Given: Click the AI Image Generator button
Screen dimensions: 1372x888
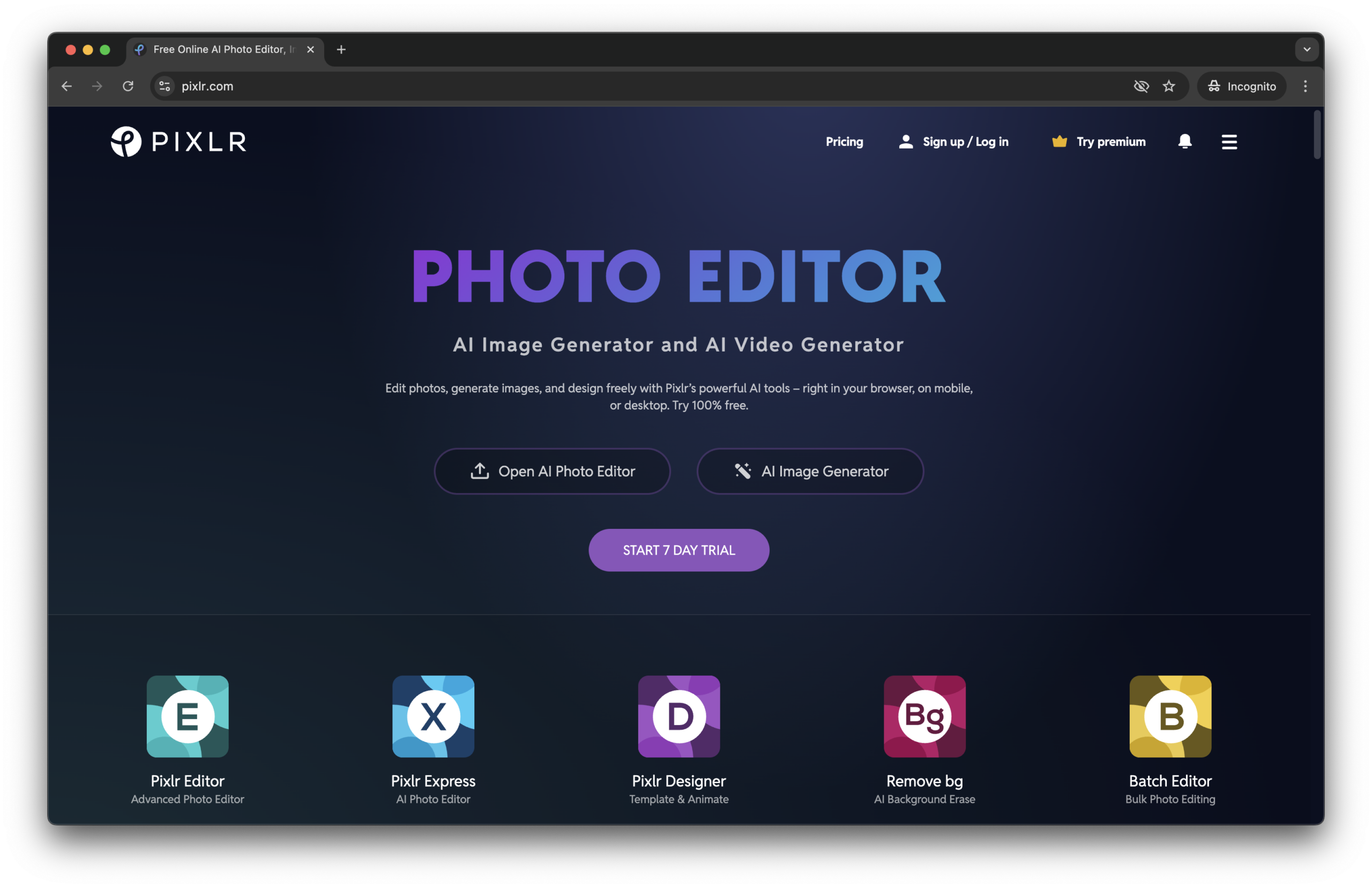Looking at the screenshot, I should point(810,471).
